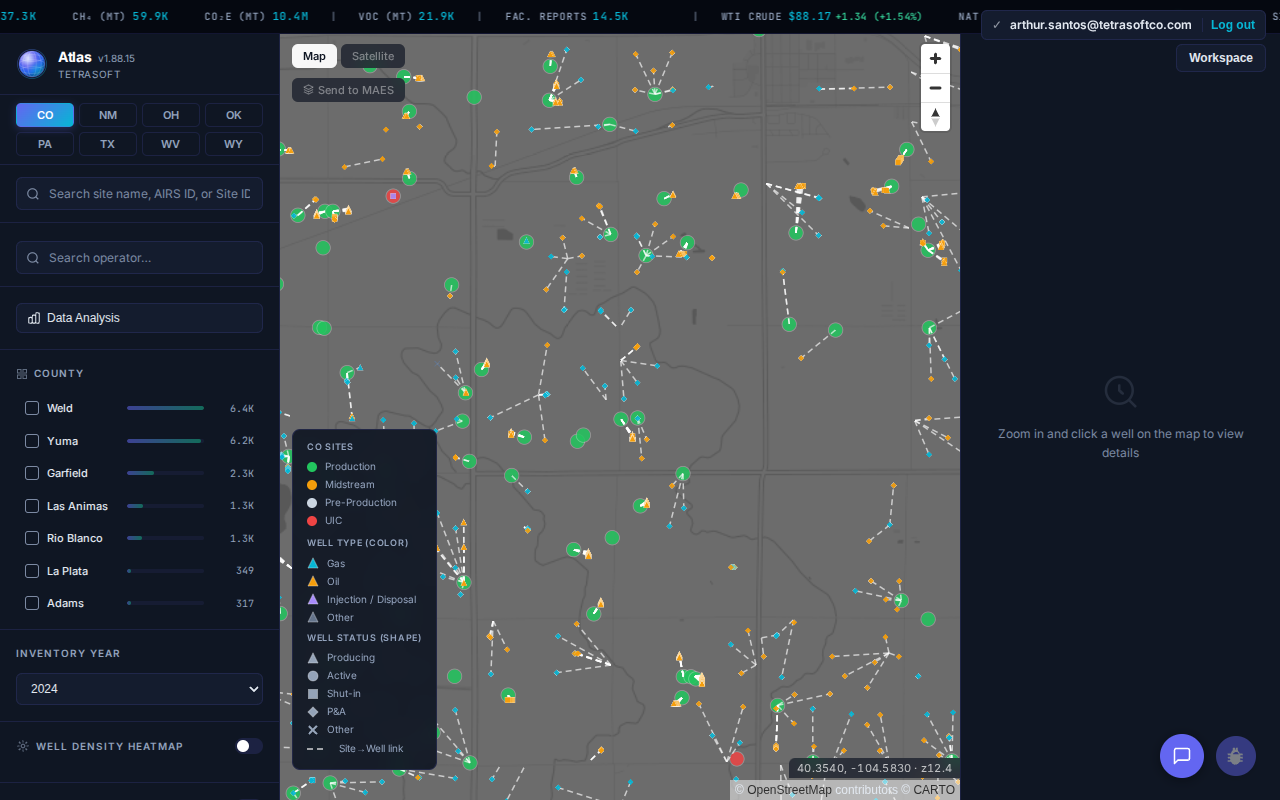
Task: Select the PA state tab
Action: pyautogui.click(x=45, y=144)
